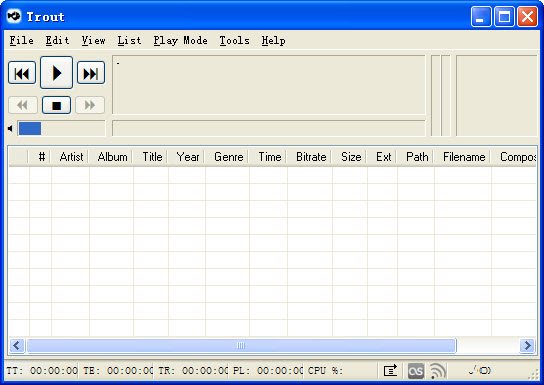
Task: Click the music note repeat icon
Action: [480, 370]
